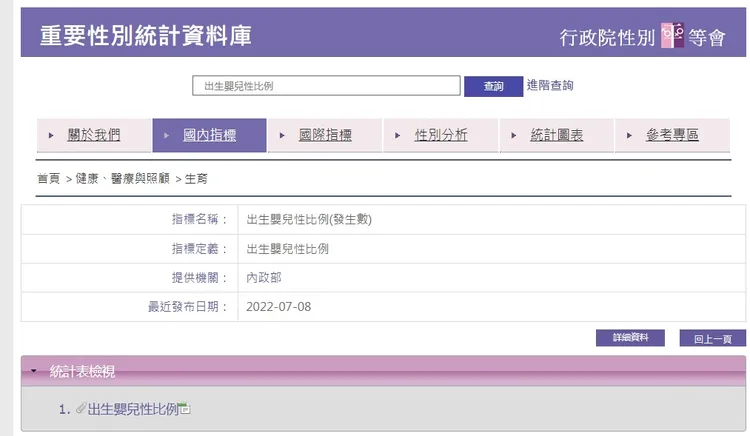Open 生育 breadcrumb link
Image resolution: width=750 pixels, height=436 pixels.
tap(196, 179)
